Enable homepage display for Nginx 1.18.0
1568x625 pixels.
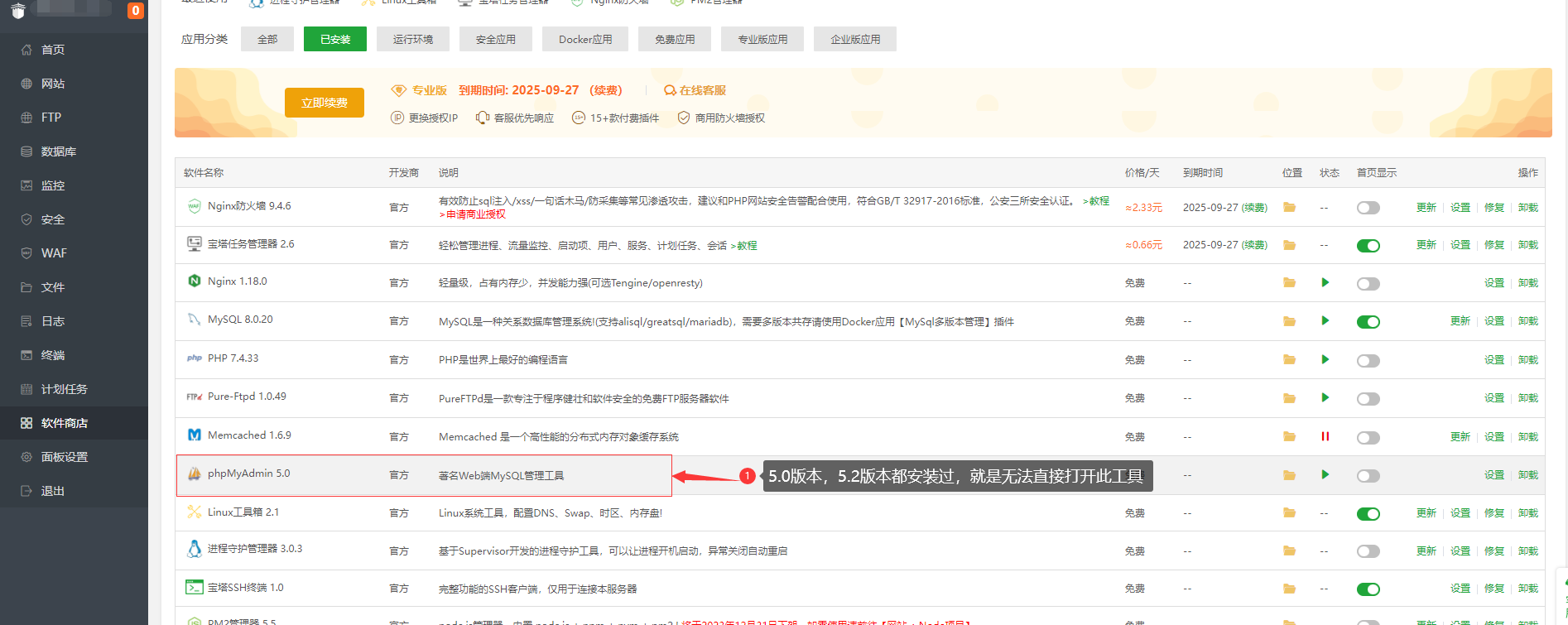pos(1368,284)
